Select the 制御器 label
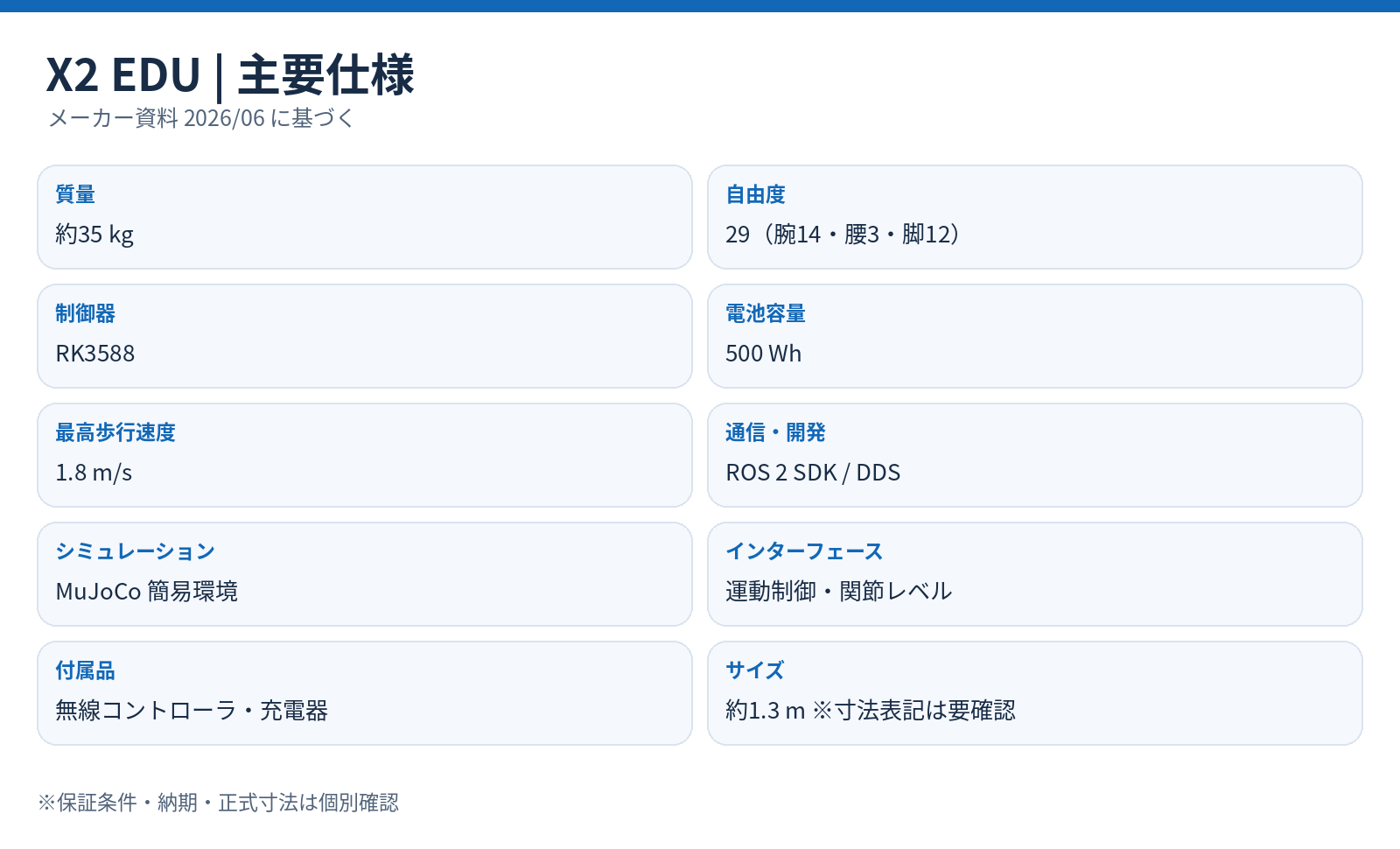This screenshot has width=1400, height=849. (85, 313)
